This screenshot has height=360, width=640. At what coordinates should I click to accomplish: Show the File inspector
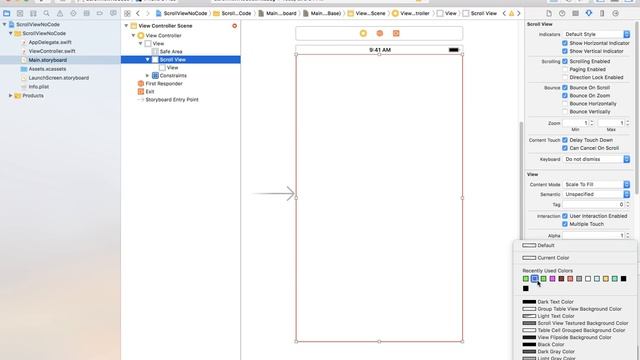[549, 13]
